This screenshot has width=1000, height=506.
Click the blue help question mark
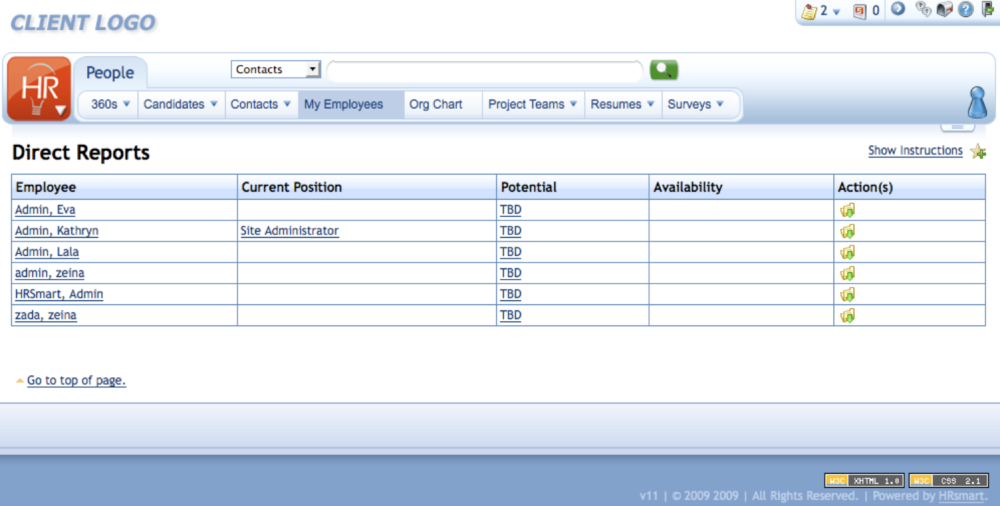coord(966,9)
